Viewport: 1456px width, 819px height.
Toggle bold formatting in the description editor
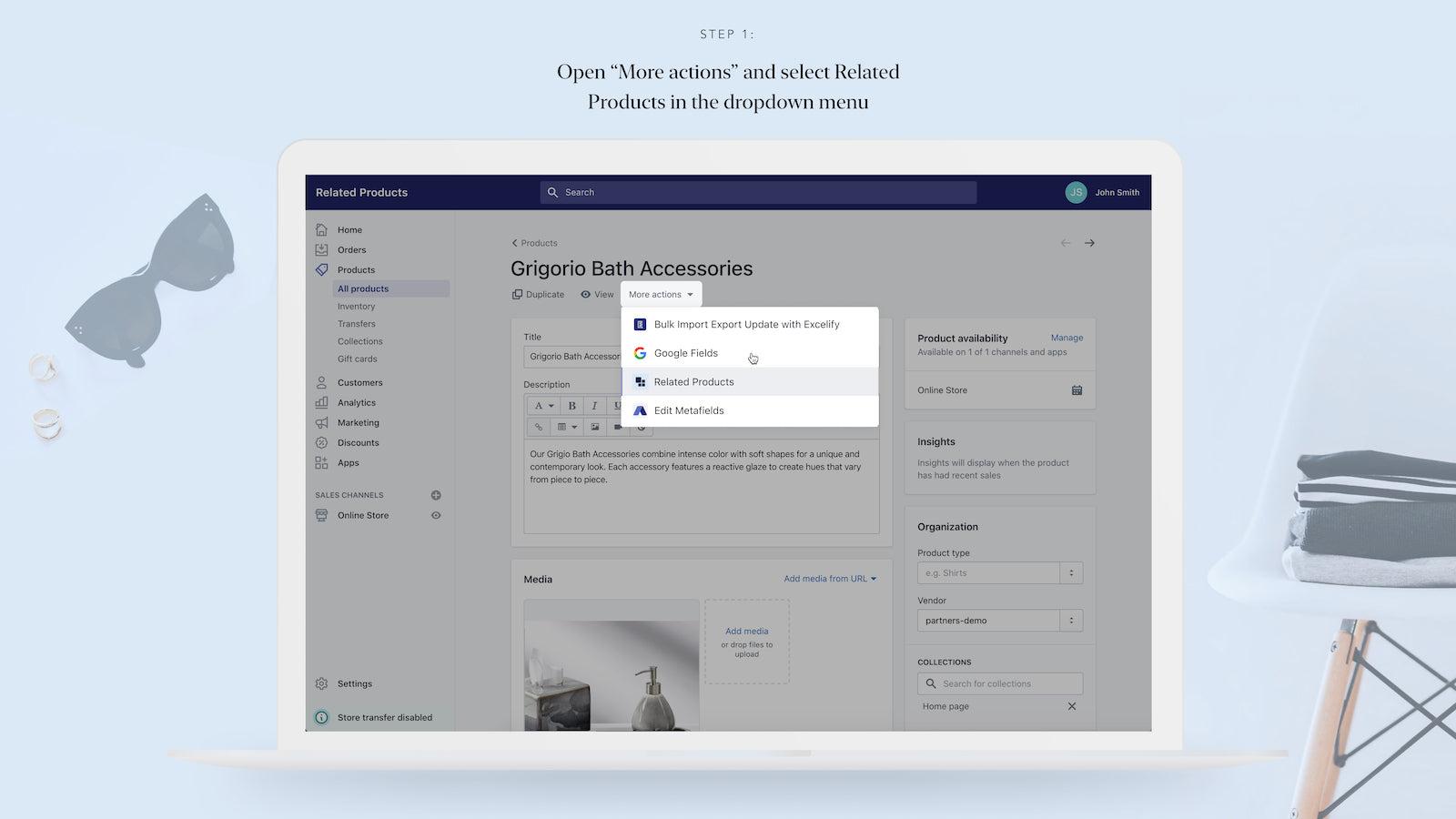pyautogui.click(x=571, y=406)
